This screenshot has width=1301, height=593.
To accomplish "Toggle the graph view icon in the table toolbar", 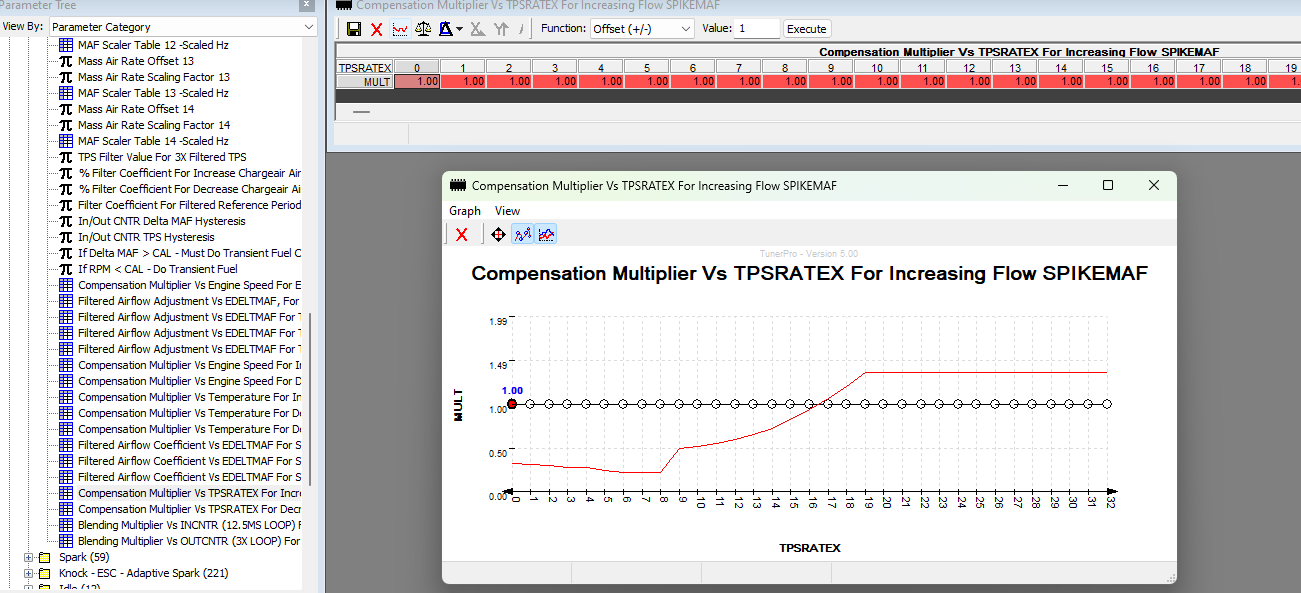I will [x=400, y=29].
